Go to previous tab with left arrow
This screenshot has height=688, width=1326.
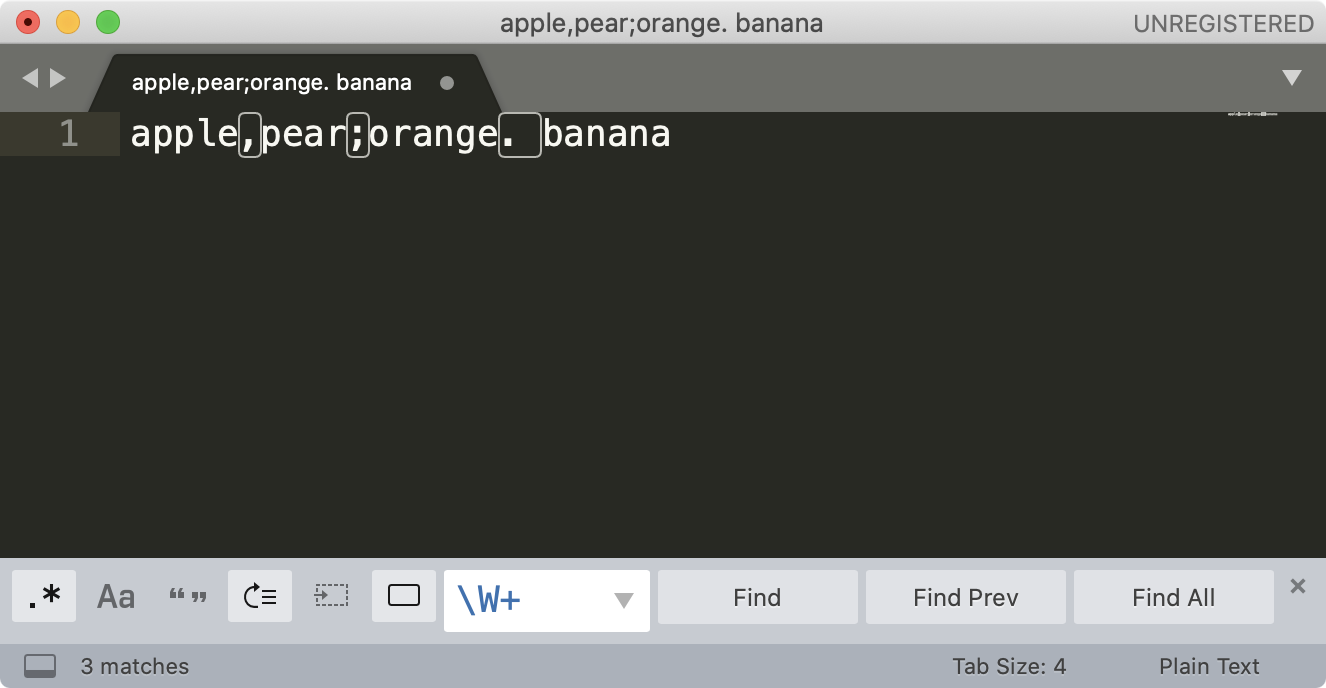pos(30,78)
